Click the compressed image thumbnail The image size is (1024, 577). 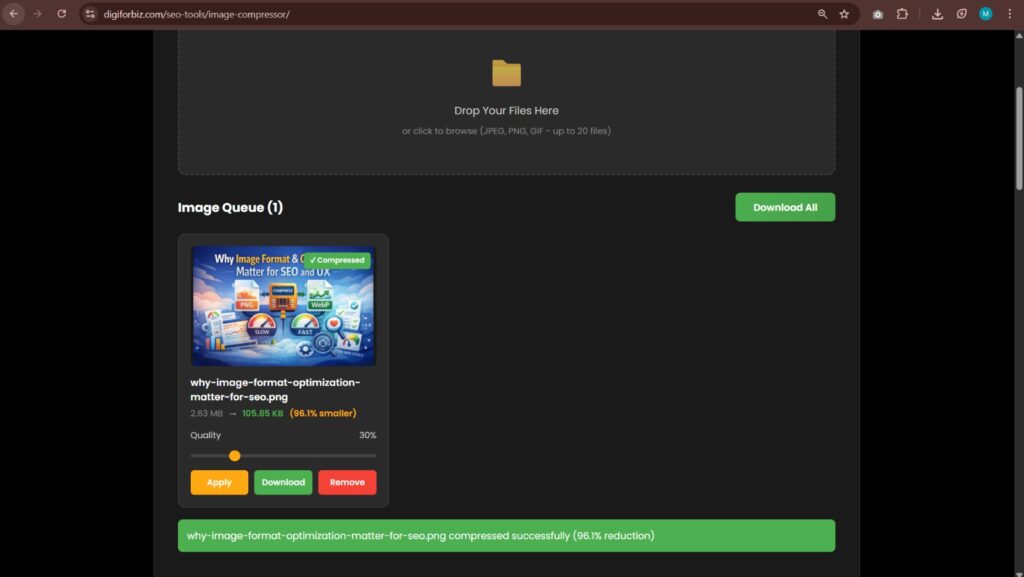point(283,305)
